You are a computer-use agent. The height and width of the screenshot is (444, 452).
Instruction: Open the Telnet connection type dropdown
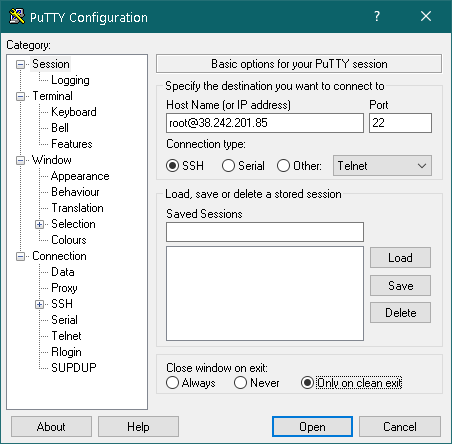[x=382, y=166]
